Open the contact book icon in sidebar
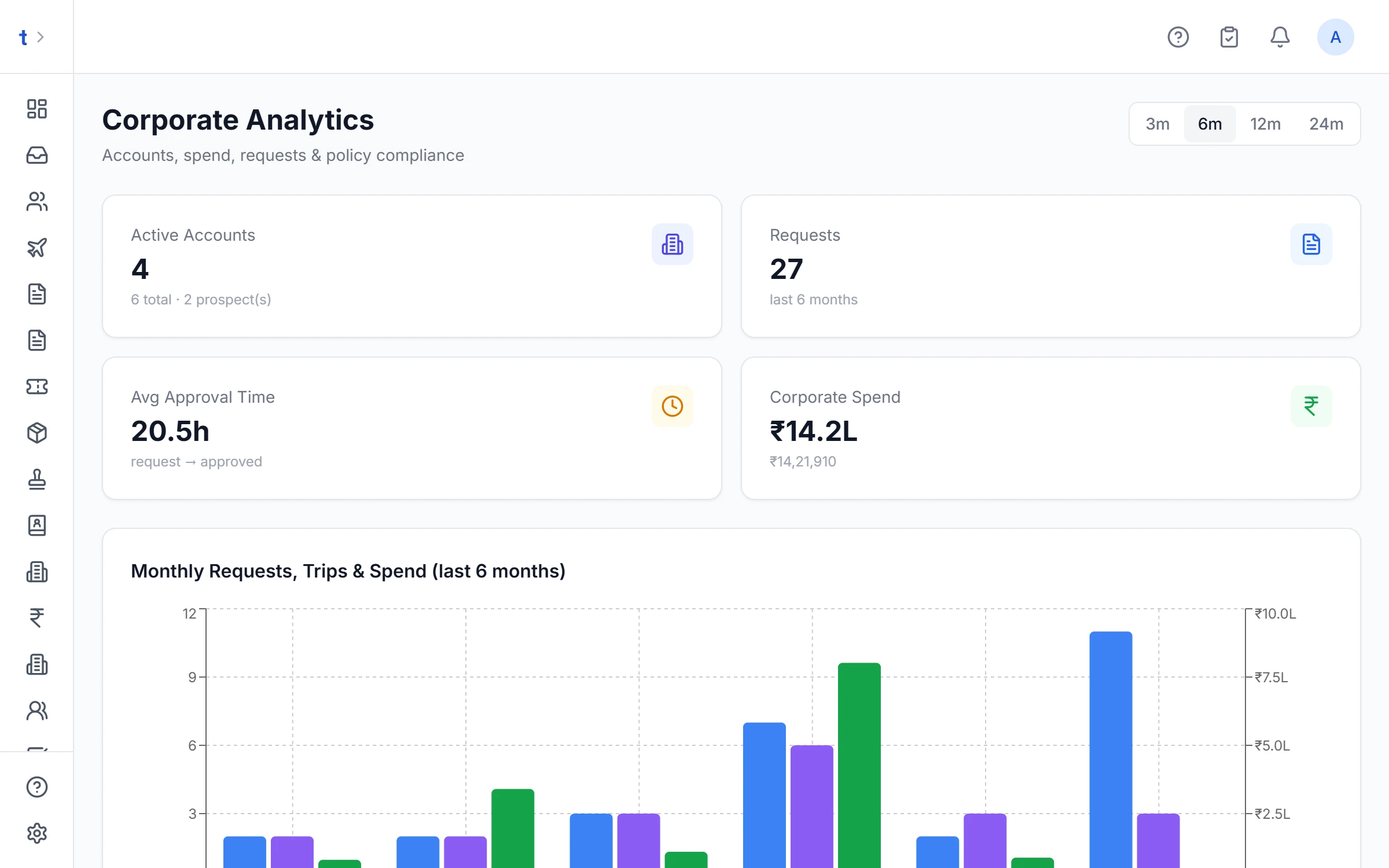Viewport: 1389px width, 868px height. (x=37, y=525)
